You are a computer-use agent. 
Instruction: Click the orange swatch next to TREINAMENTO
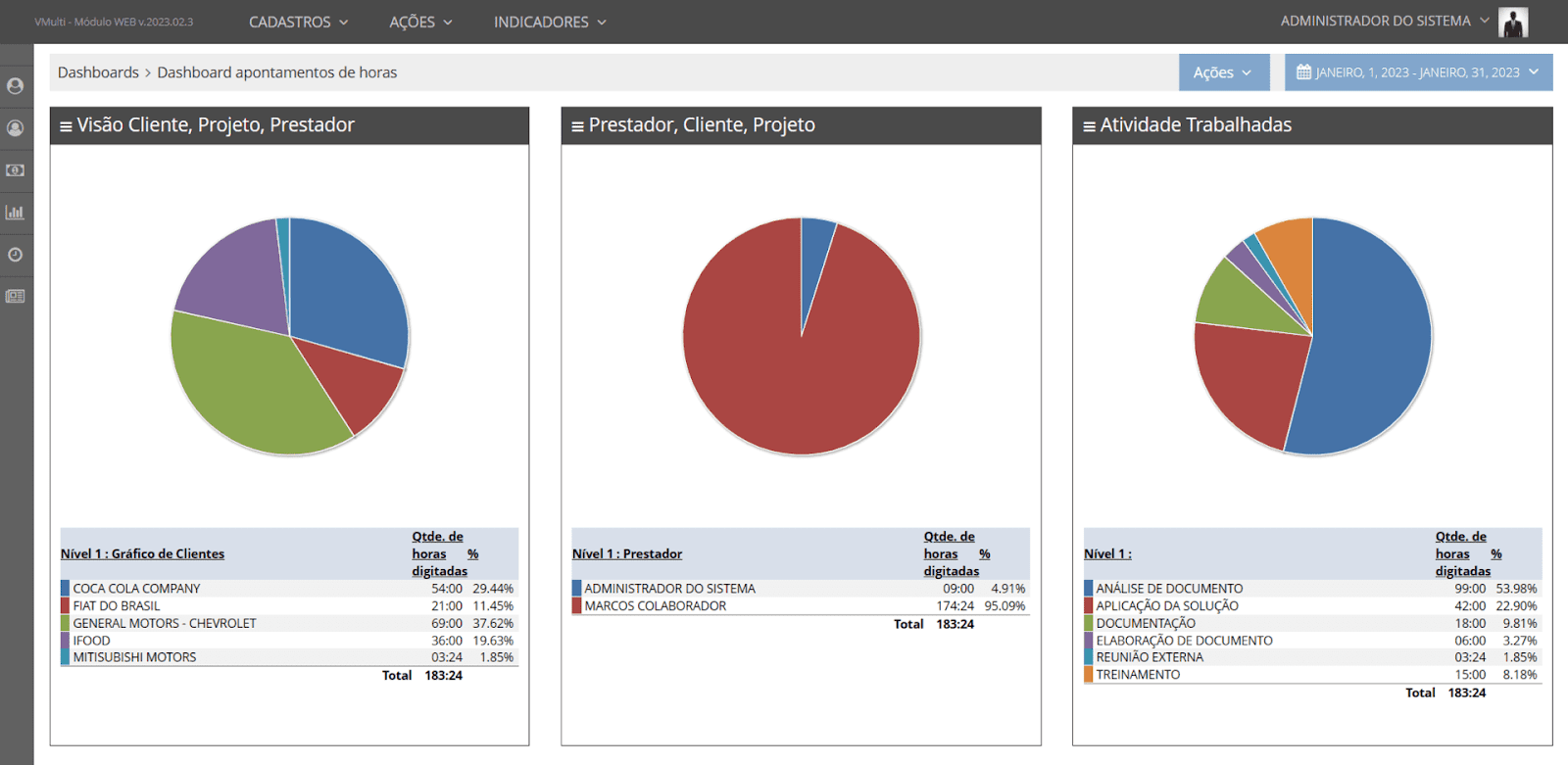[1088, 675]
